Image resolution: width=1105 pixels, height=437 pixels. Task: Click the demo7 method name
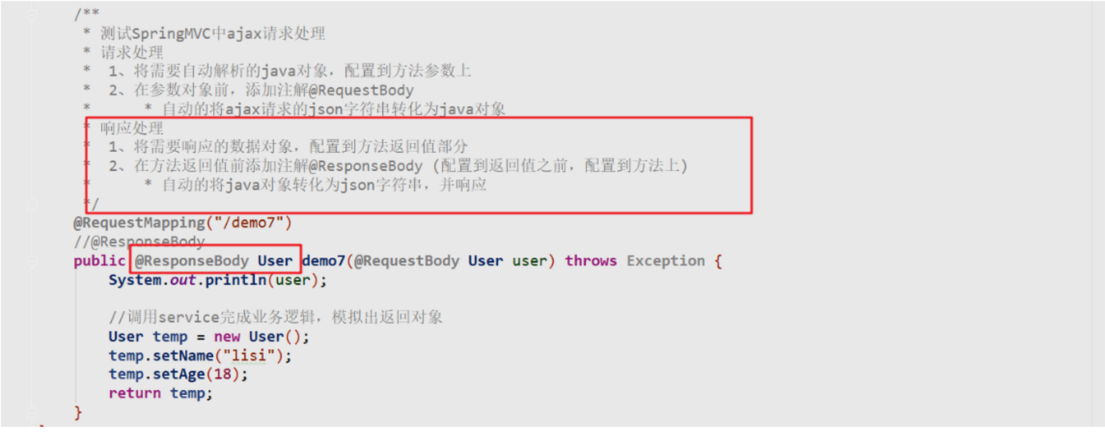(323, 261)
